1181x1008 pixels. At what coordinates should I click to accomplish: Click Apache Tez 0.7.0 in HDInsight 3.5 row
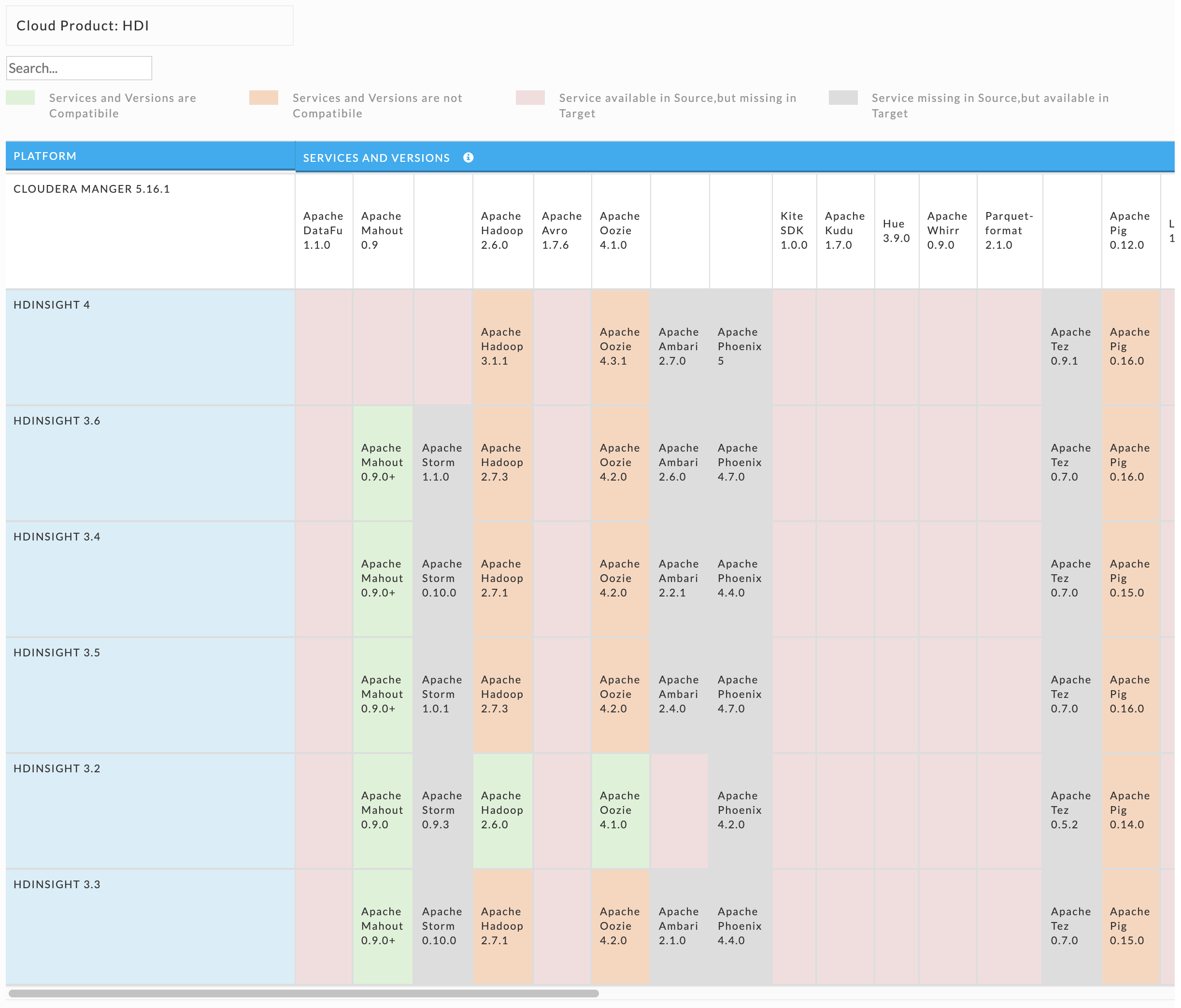(x=1071, y=695)
